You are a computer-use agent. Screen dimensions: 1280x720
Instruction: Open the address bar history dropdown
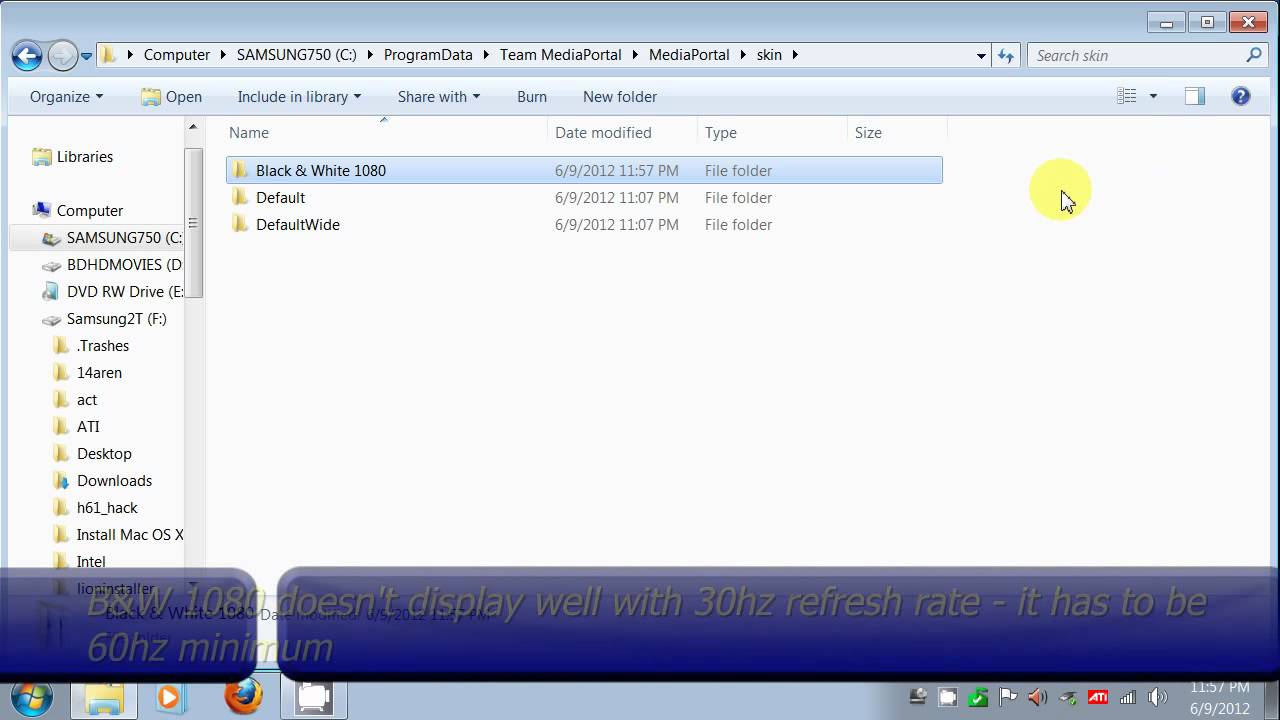[981, 56]
